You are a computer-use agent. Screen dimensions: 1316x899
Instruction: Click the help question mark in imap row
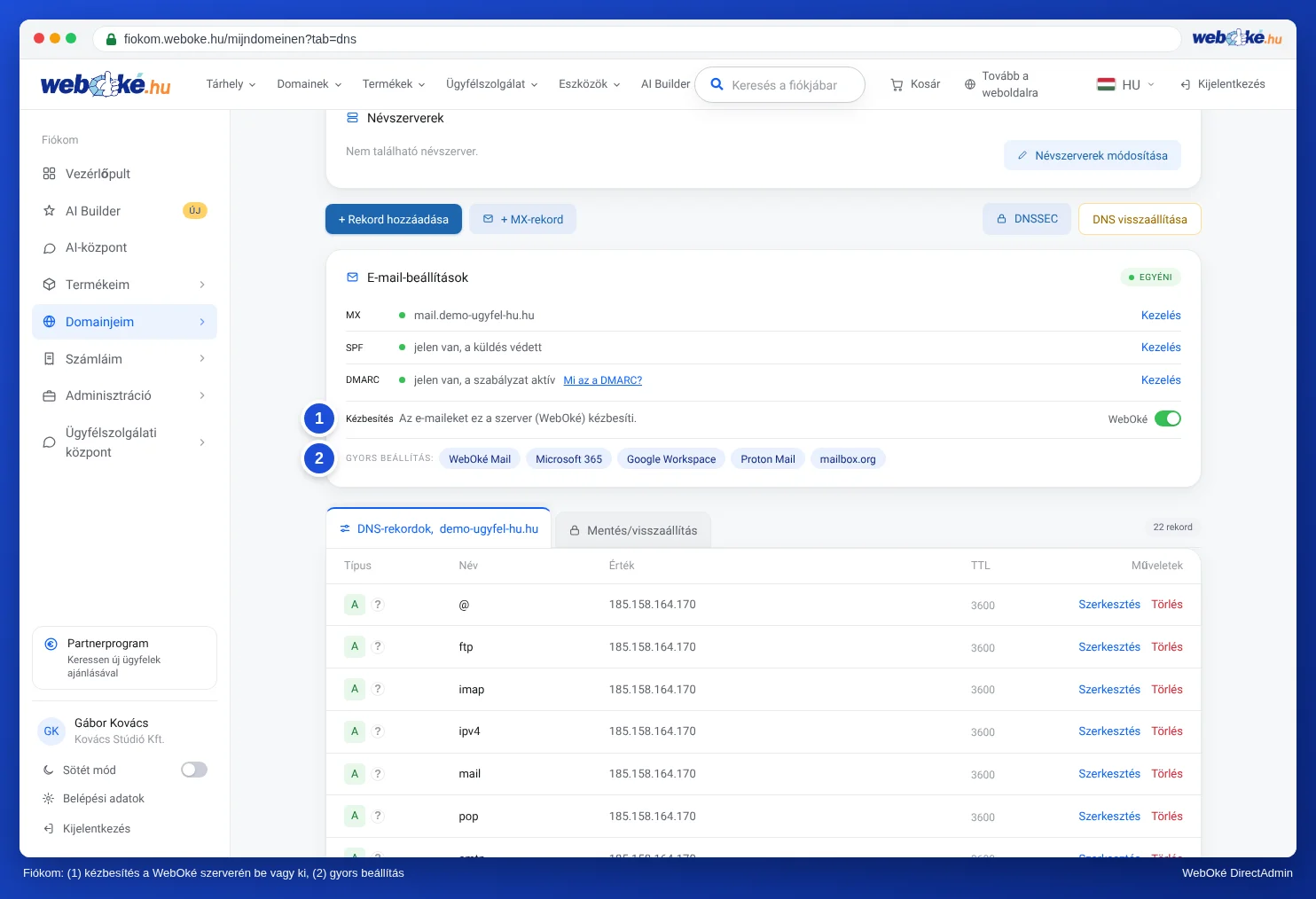[378, 689]
